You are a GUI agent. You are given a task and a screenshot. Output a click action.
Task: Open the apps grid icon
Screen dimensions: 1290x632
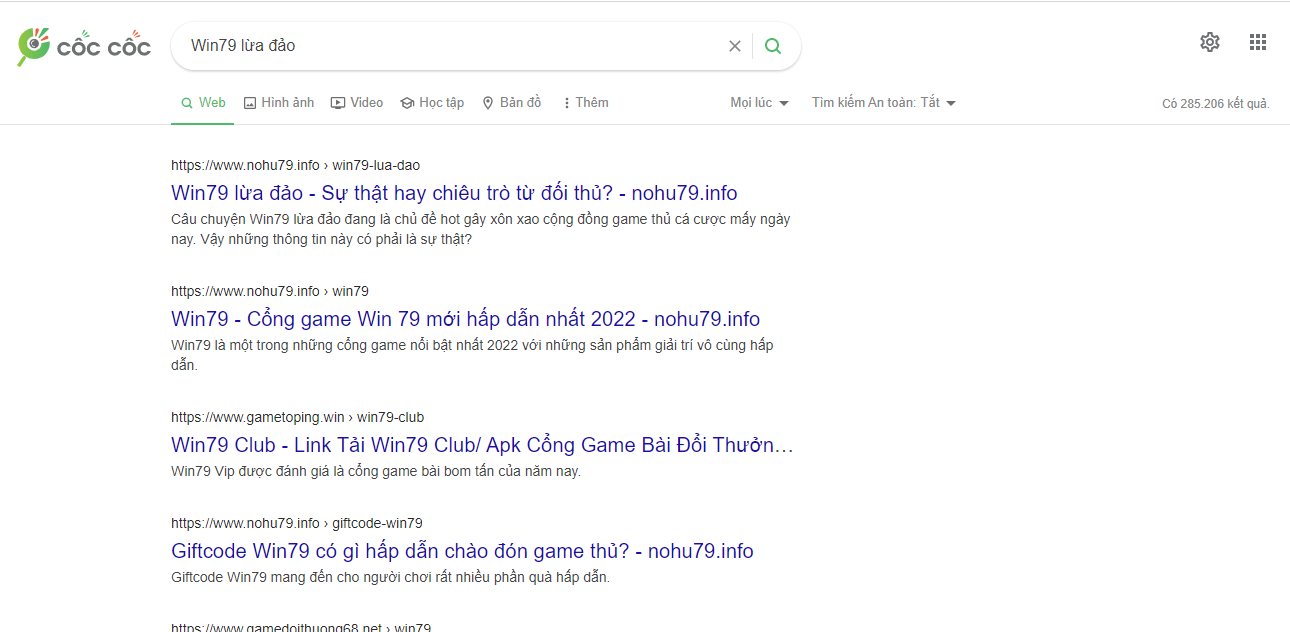coord(1258,42)
